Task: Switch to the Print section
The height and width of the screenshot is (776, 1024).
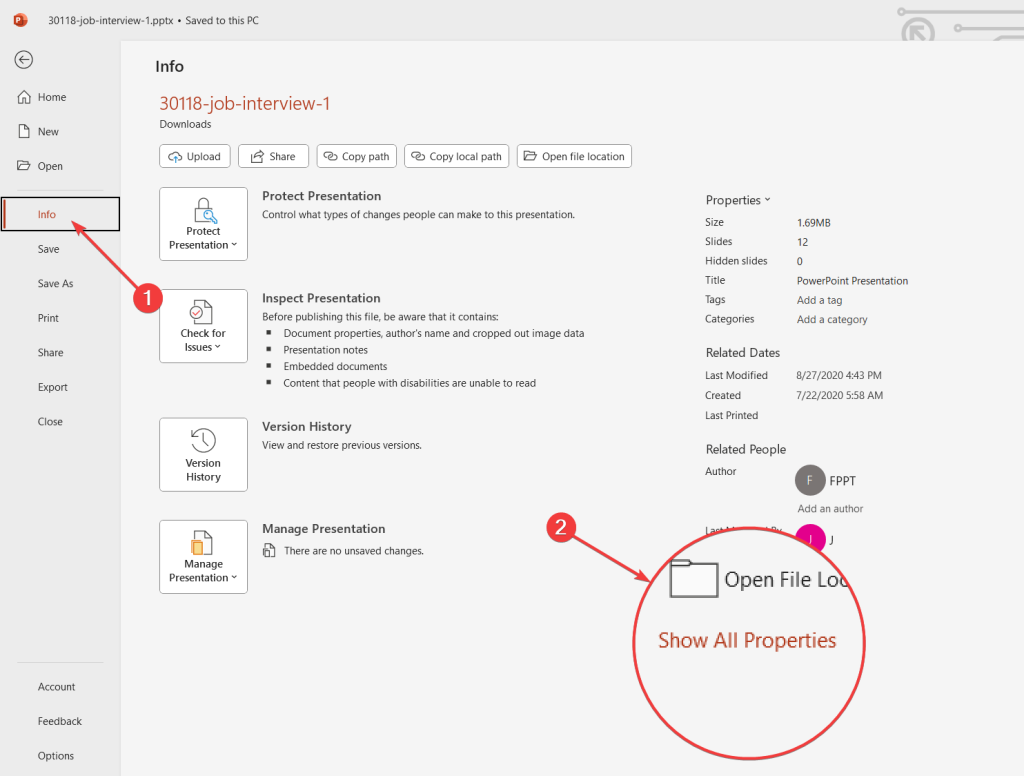Action: [x=48, y=318]
